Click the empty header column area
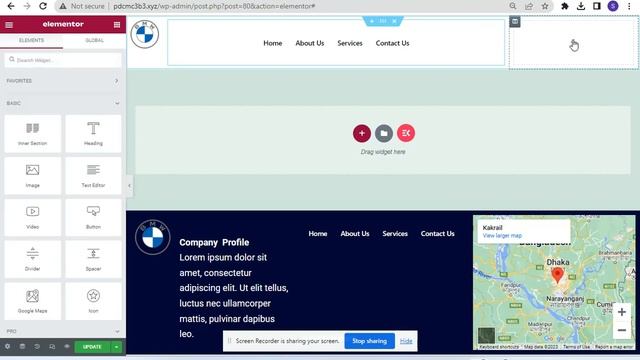 pyautogui.click(x=573, y=43)
